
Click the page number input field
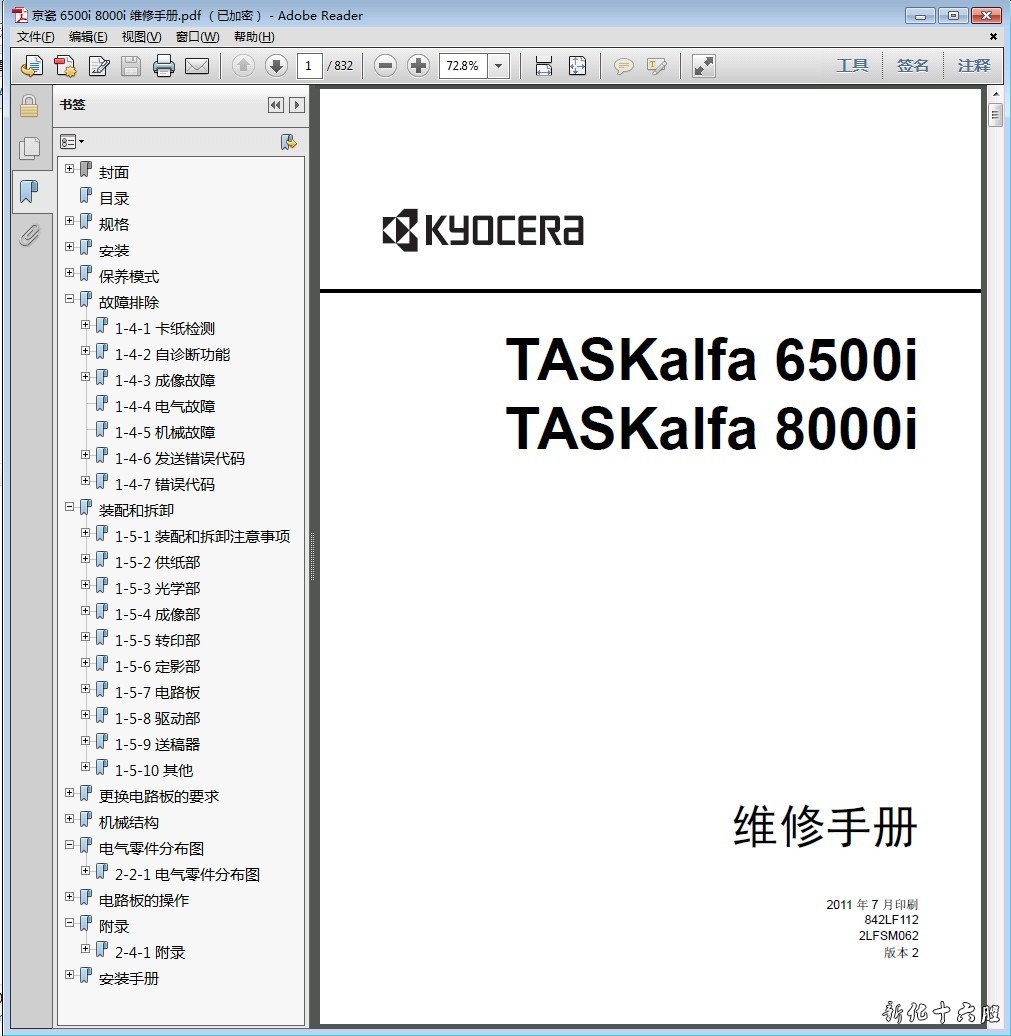(x=308, y=66)
